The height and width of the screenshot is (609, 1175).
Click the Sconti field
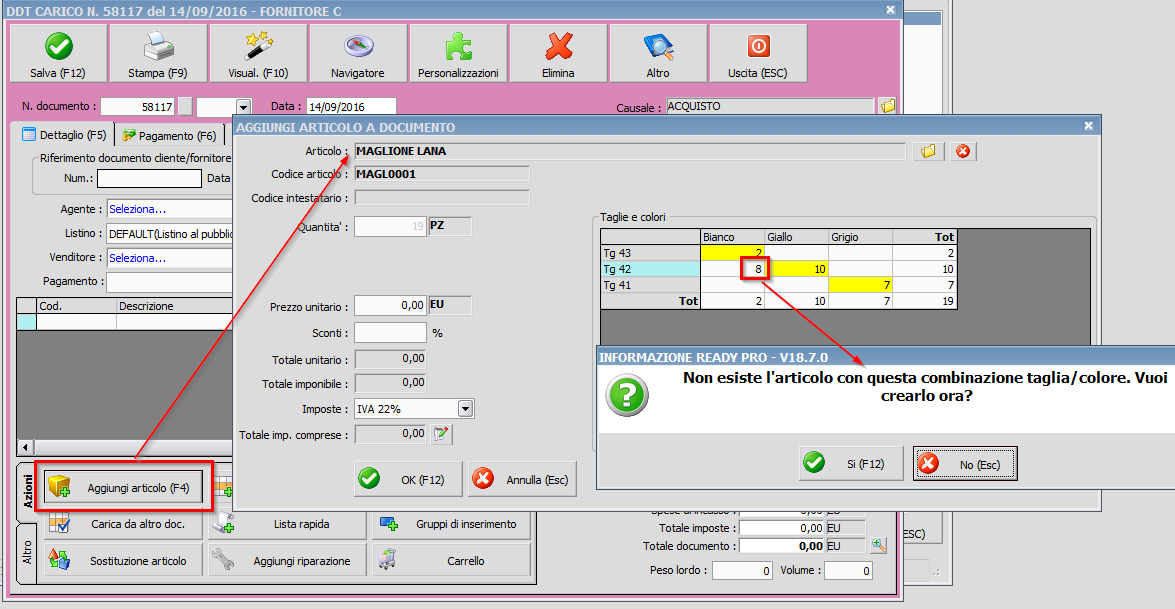click(390, 333)
